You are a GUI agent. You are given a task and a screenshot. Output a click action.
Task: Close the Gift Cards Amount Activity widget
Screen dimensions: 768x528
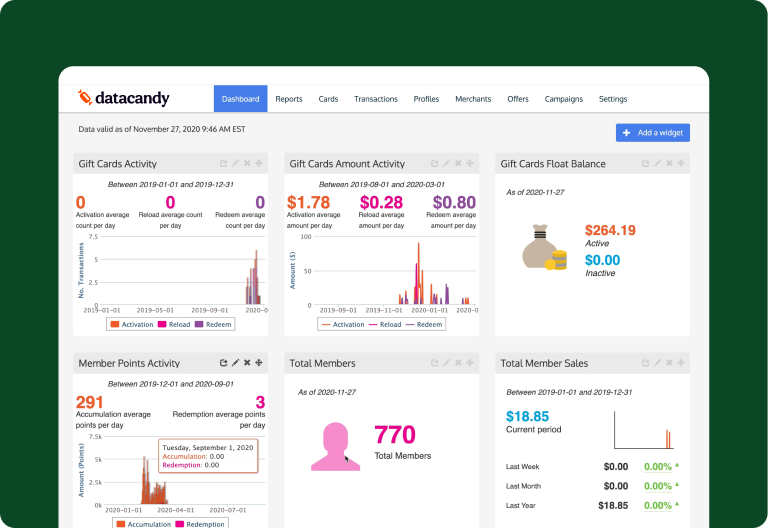[458, 164]
